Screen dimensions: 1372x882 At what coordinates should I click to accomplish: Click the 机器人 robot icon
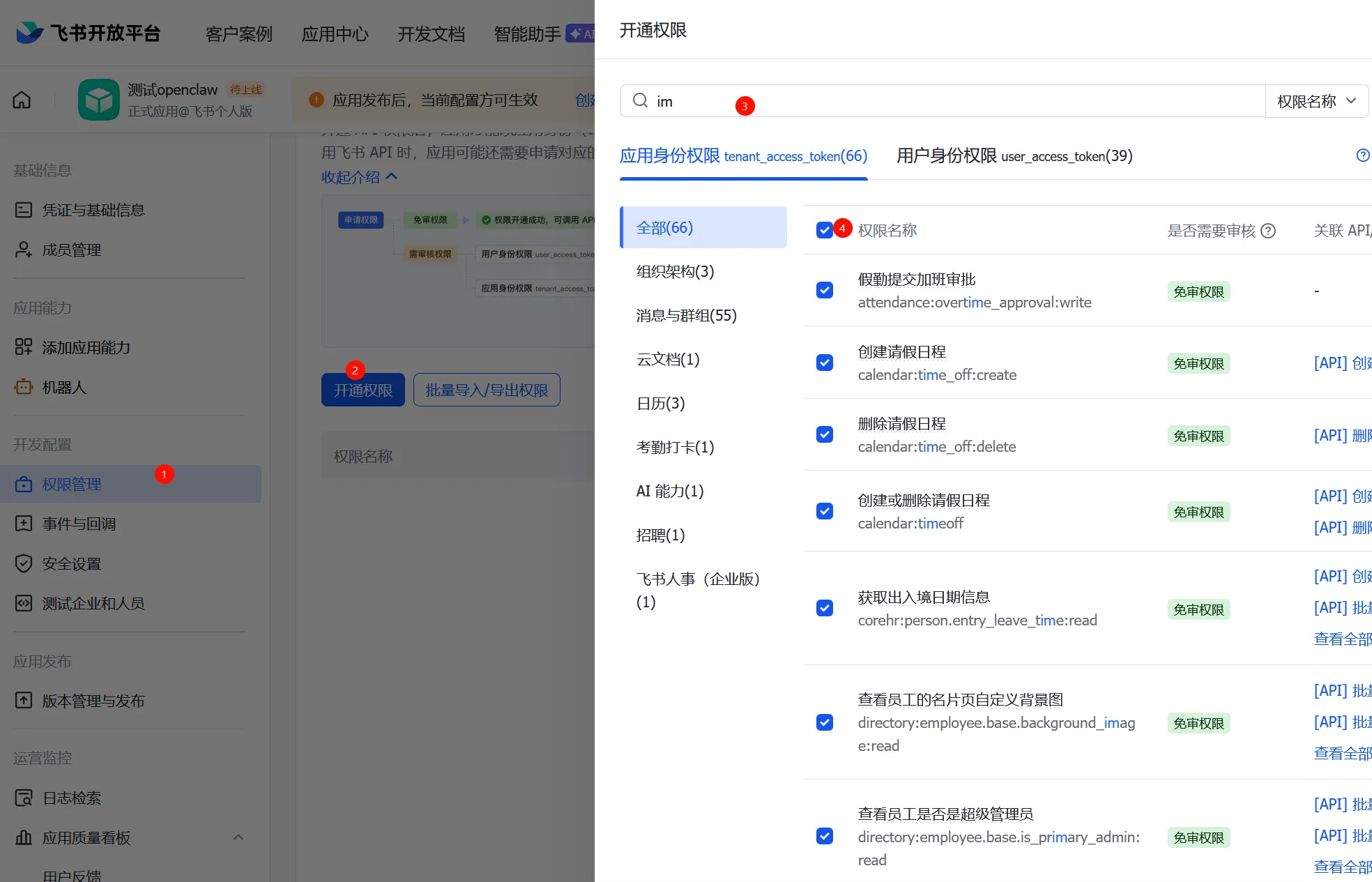(24, 387)
